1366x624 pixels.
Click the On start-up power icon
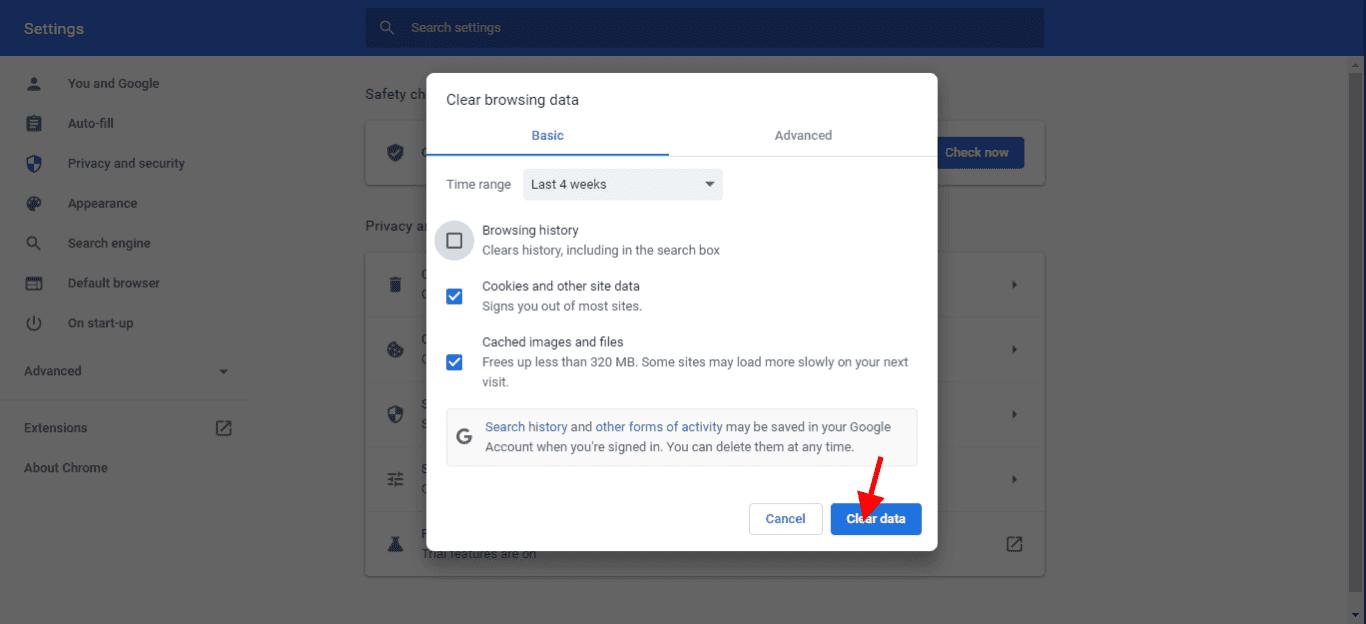coord(34,324)
